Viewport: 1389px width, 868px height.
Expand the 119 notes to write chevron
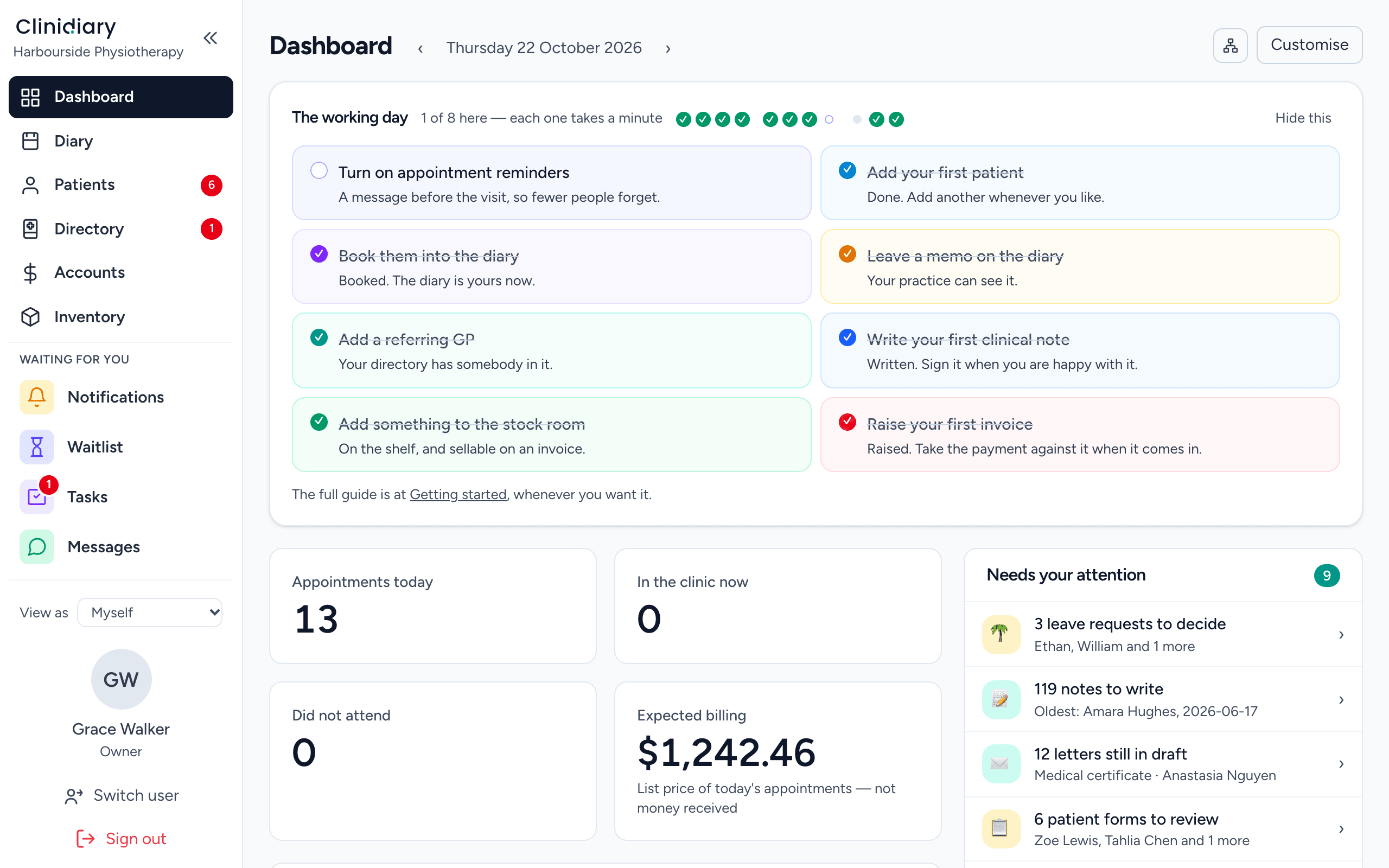pyautogui.click(x=1341, y=699)
